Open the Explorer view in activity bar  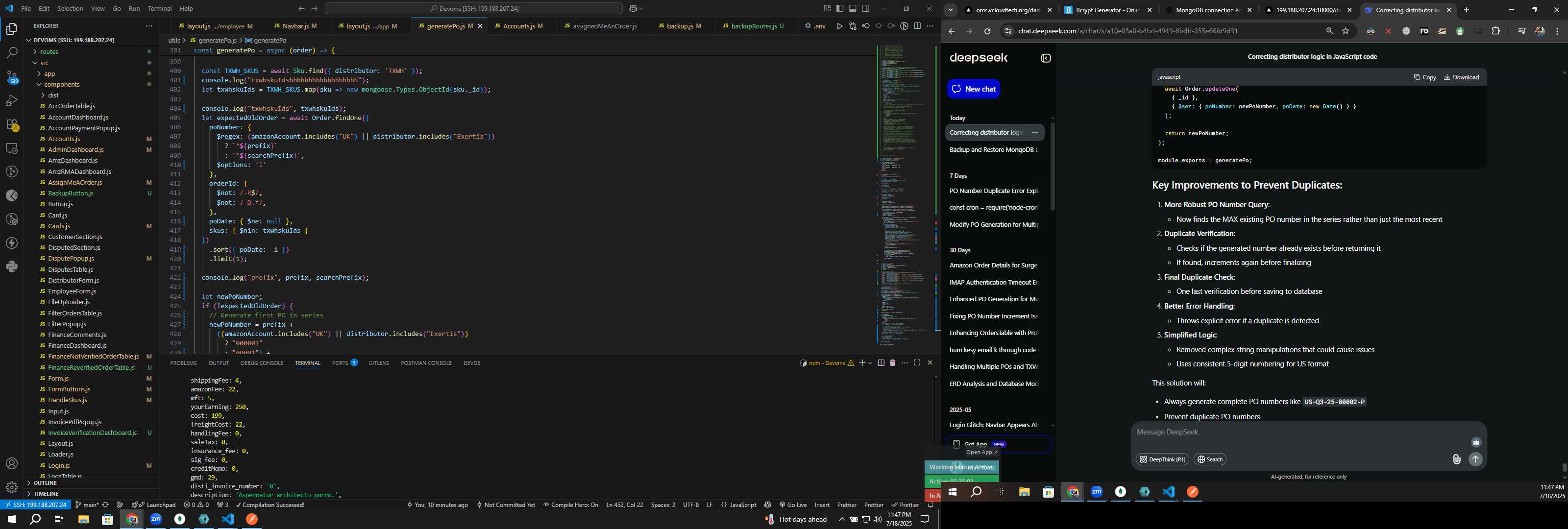(x=12, y=28)
